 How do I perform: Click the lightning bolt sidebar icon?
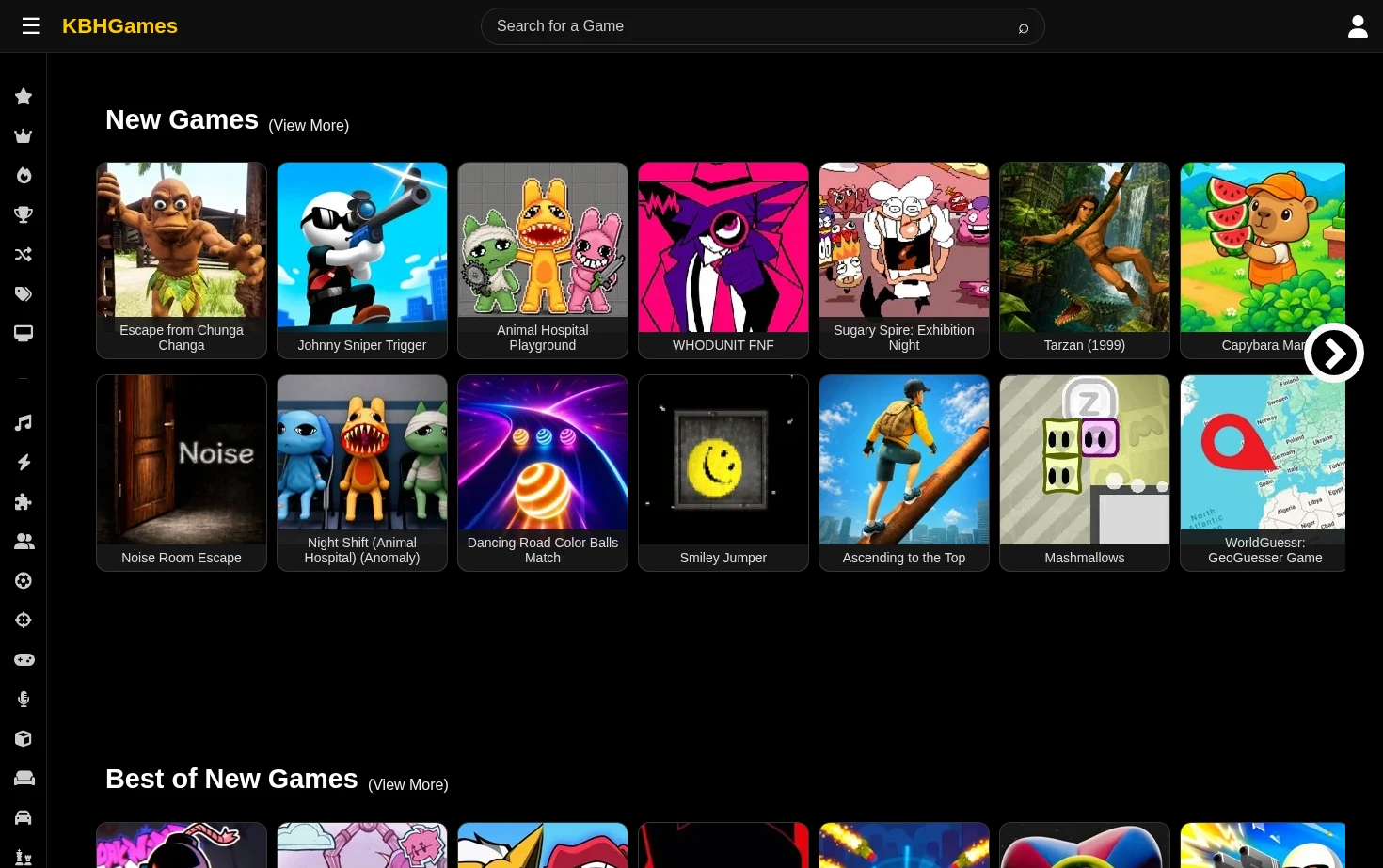[x=24, y=463]
